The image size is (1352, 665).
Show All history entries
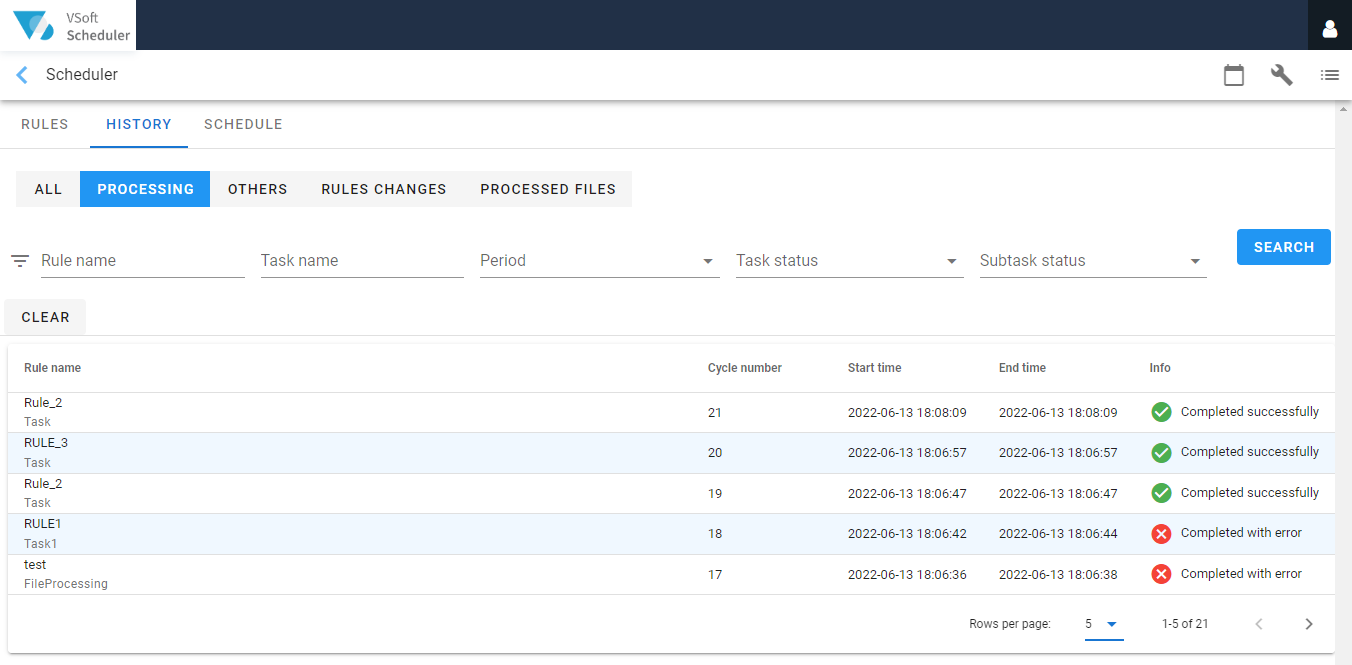click(x=48, y=189)
